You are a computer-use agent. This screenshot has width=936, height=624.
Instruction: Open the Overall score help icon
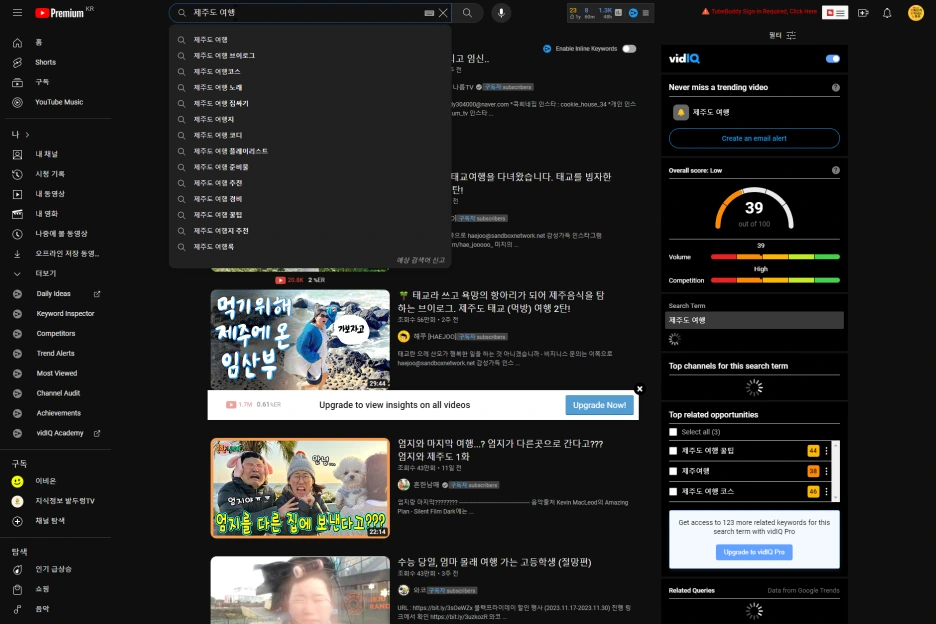[836, 170]
